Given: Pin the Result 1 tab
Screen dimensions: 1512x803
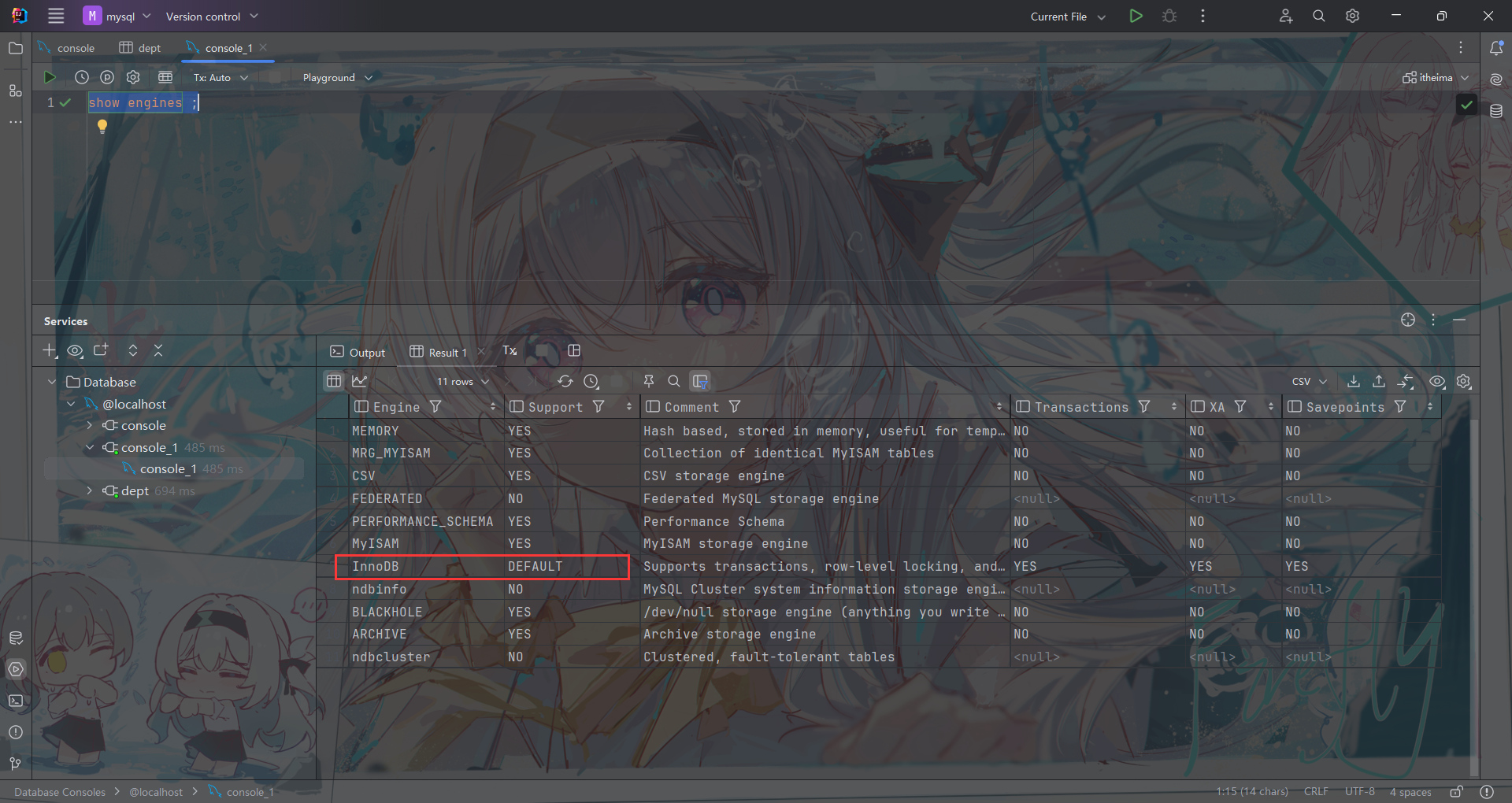Looking at the screenshot, I should pos(649,381).
